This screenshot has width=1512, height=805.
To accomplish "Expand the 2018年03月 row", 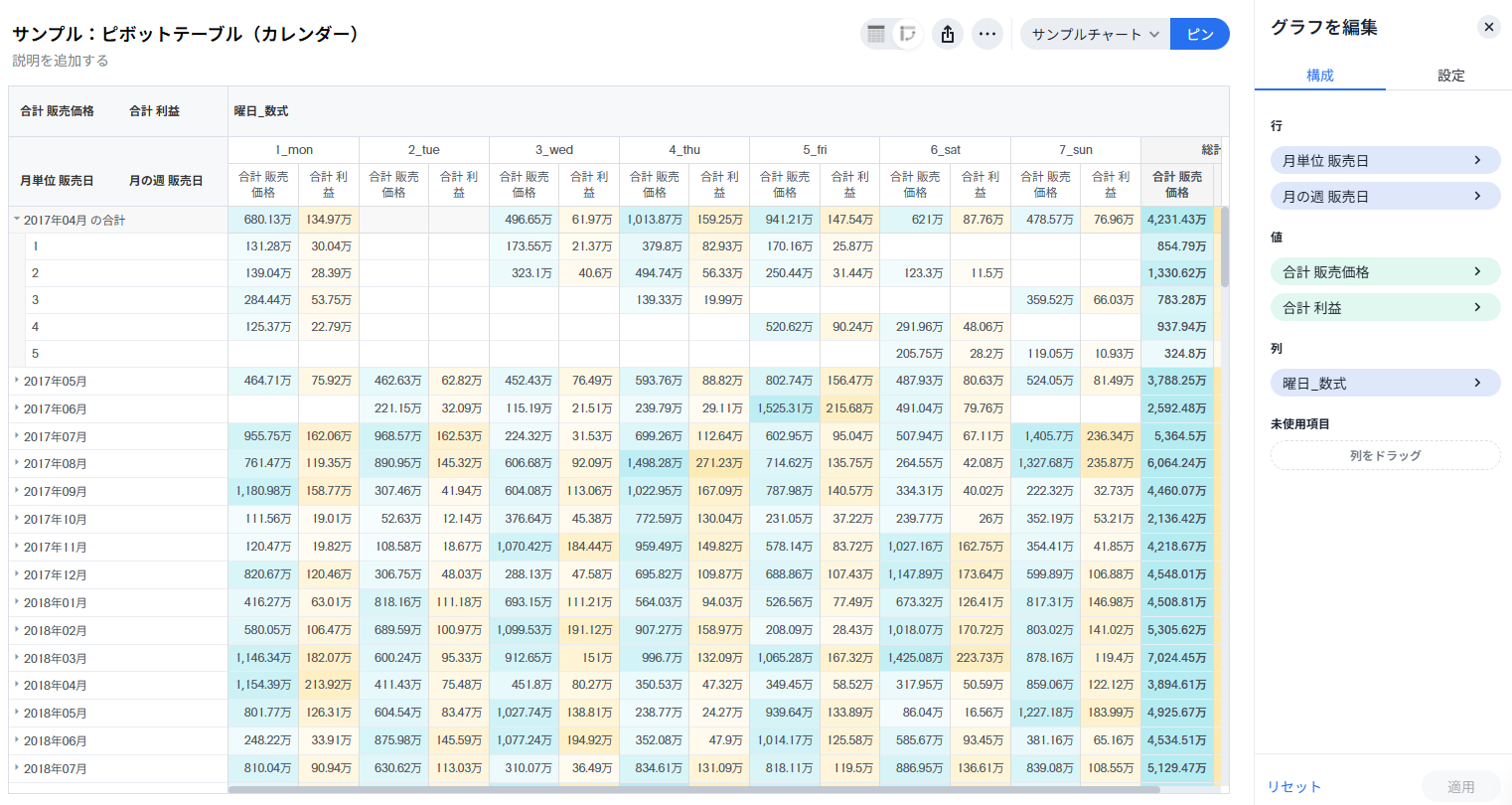I will [x=17, y=658].
